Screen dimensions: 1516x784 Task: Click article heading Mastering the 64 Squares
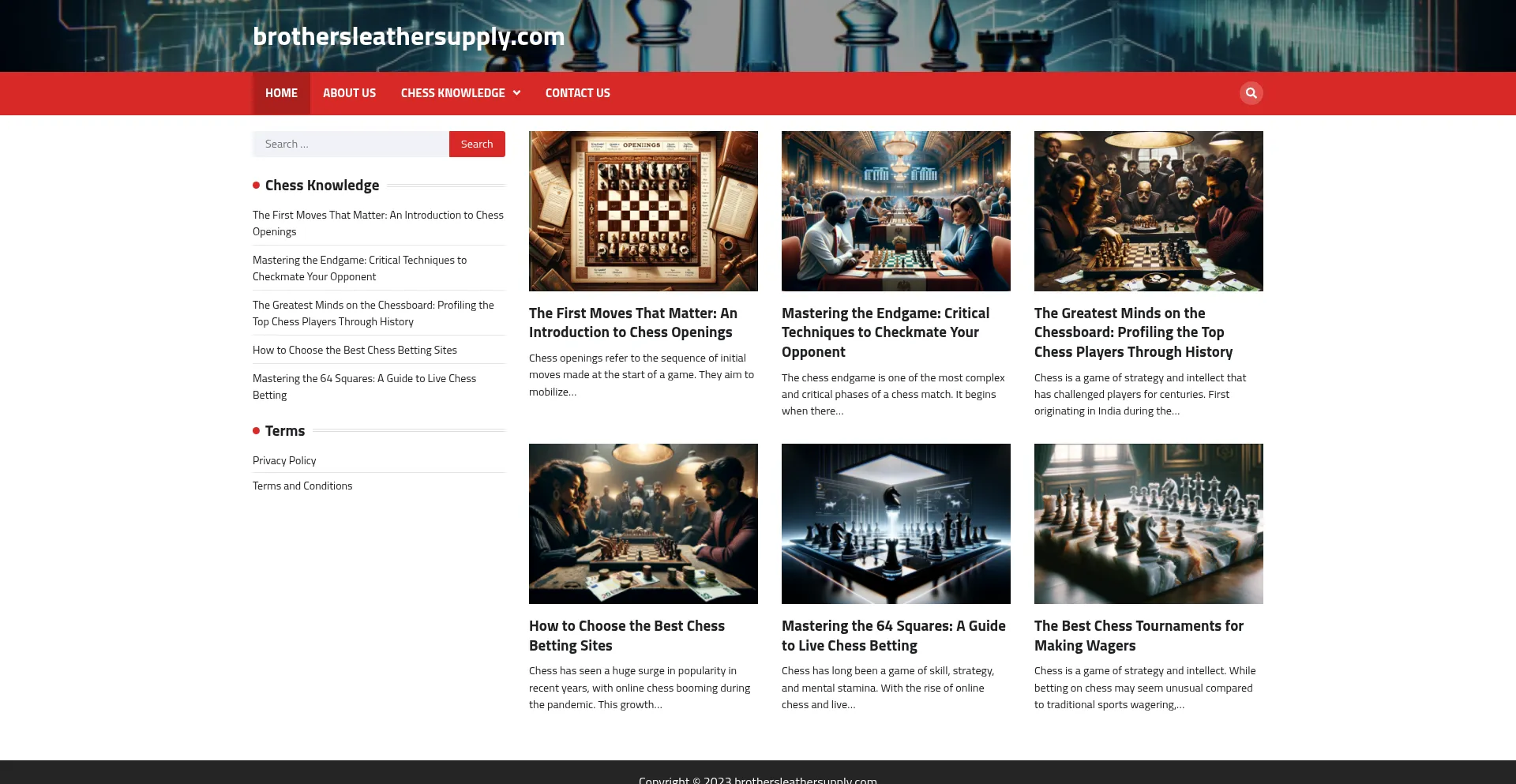coord(894,636)
